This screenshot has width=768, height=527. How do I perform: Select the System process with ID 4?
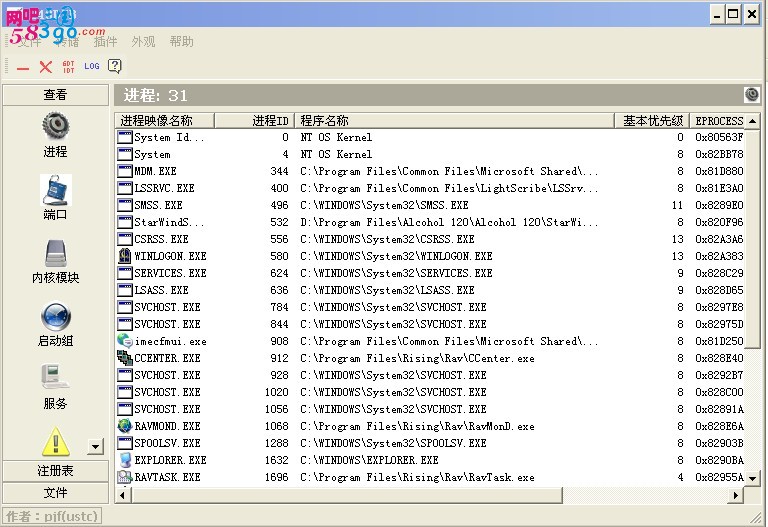pos(430,154)
